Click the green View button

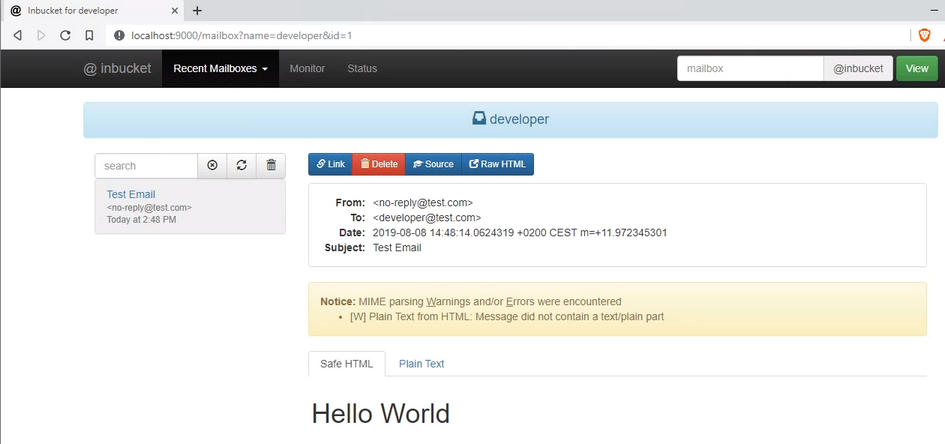pyautogui.click(x=916, y=69)
